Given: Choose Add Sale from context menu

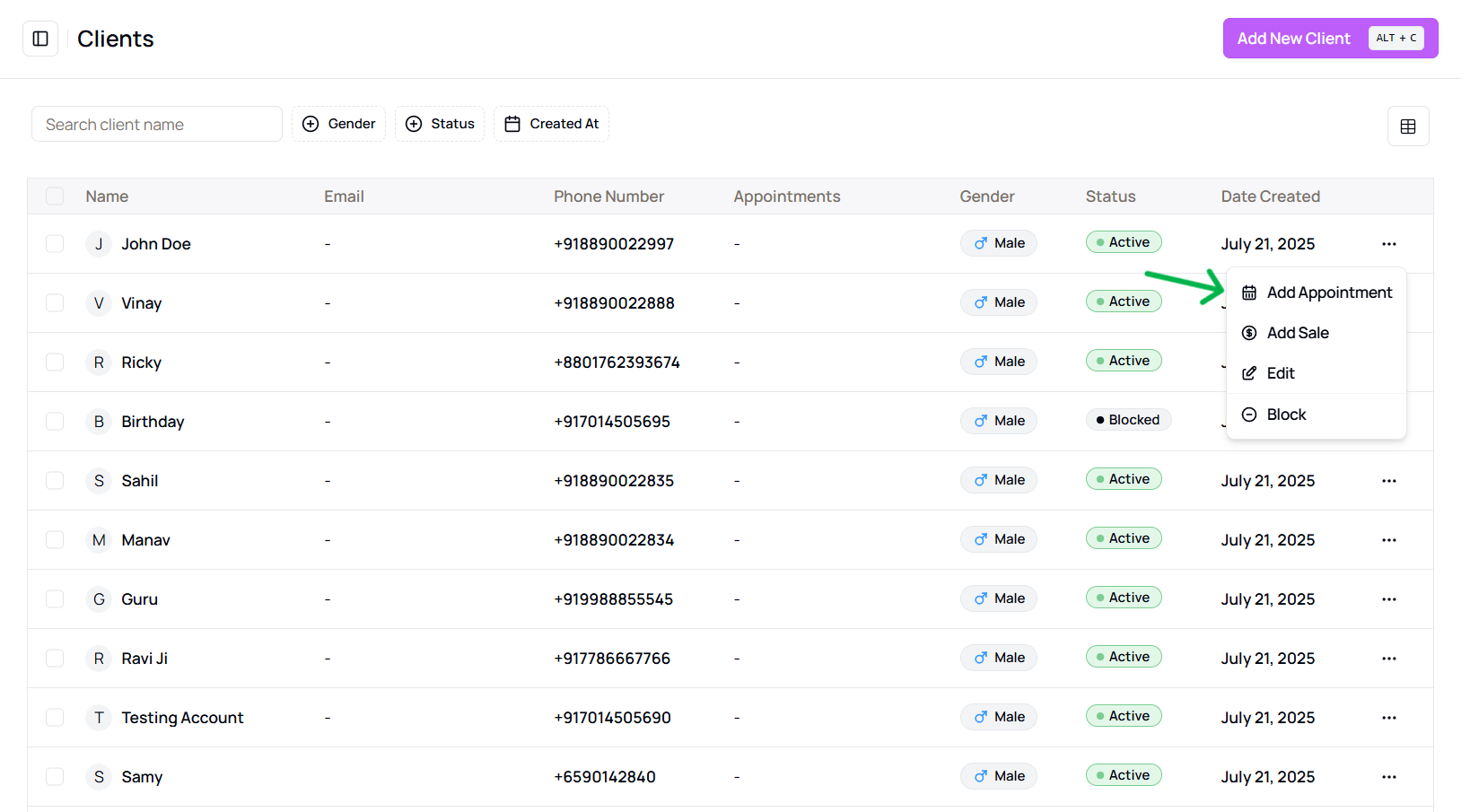Looking at the screenshot, I should point(1316,333).
